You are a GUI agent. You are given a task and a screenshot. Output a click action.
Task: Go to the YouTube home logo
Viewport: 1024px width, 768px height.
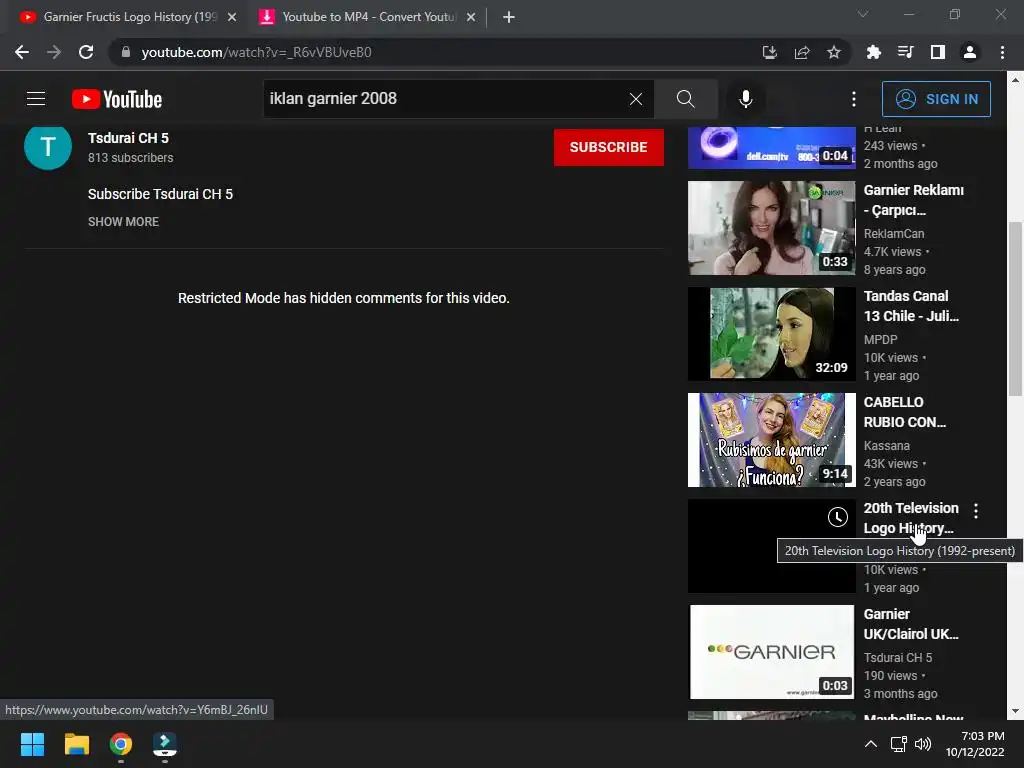tap(117, 99)
